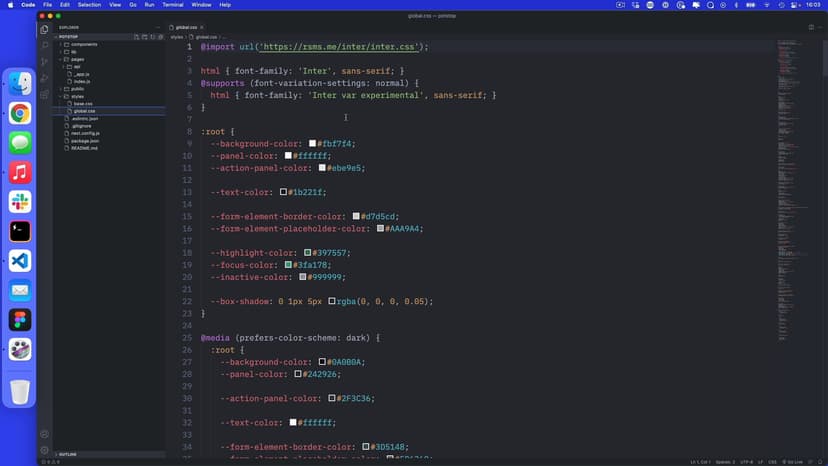Collapse the styles folder
The height and width of the screenshot is (466, 828).
(77, 96)
